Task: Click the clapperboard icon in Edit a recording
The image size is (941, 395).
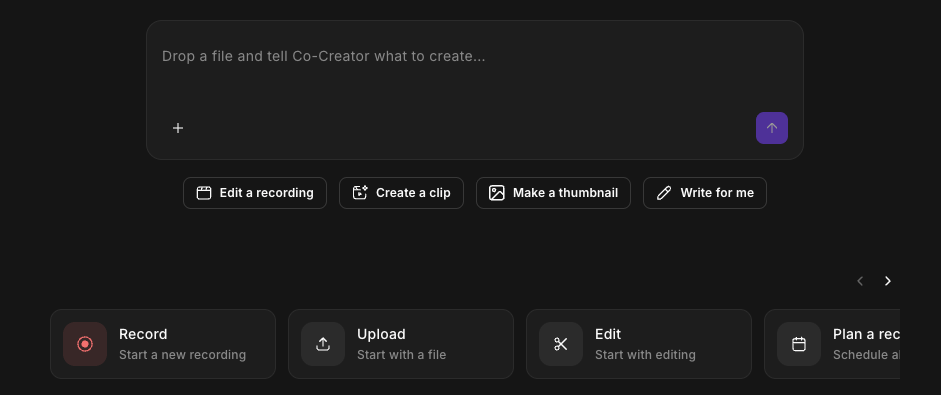Action: pyautogui.click(x=204, y=193)
